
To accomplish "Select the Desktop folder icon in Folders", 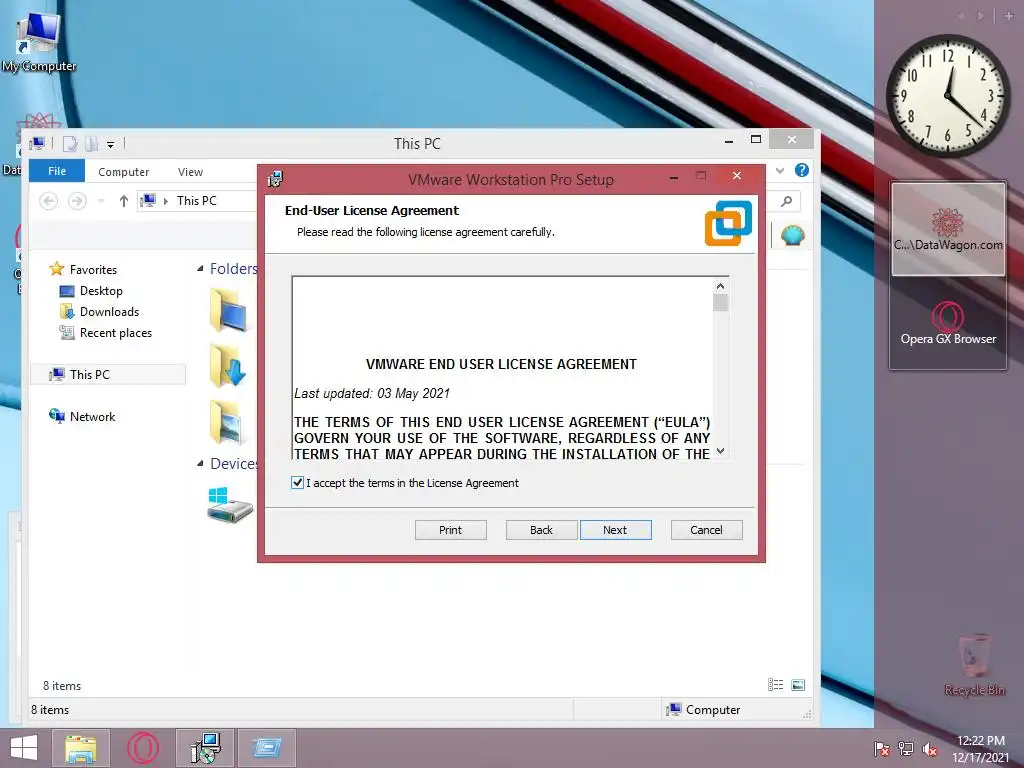I will pos(228,310).
